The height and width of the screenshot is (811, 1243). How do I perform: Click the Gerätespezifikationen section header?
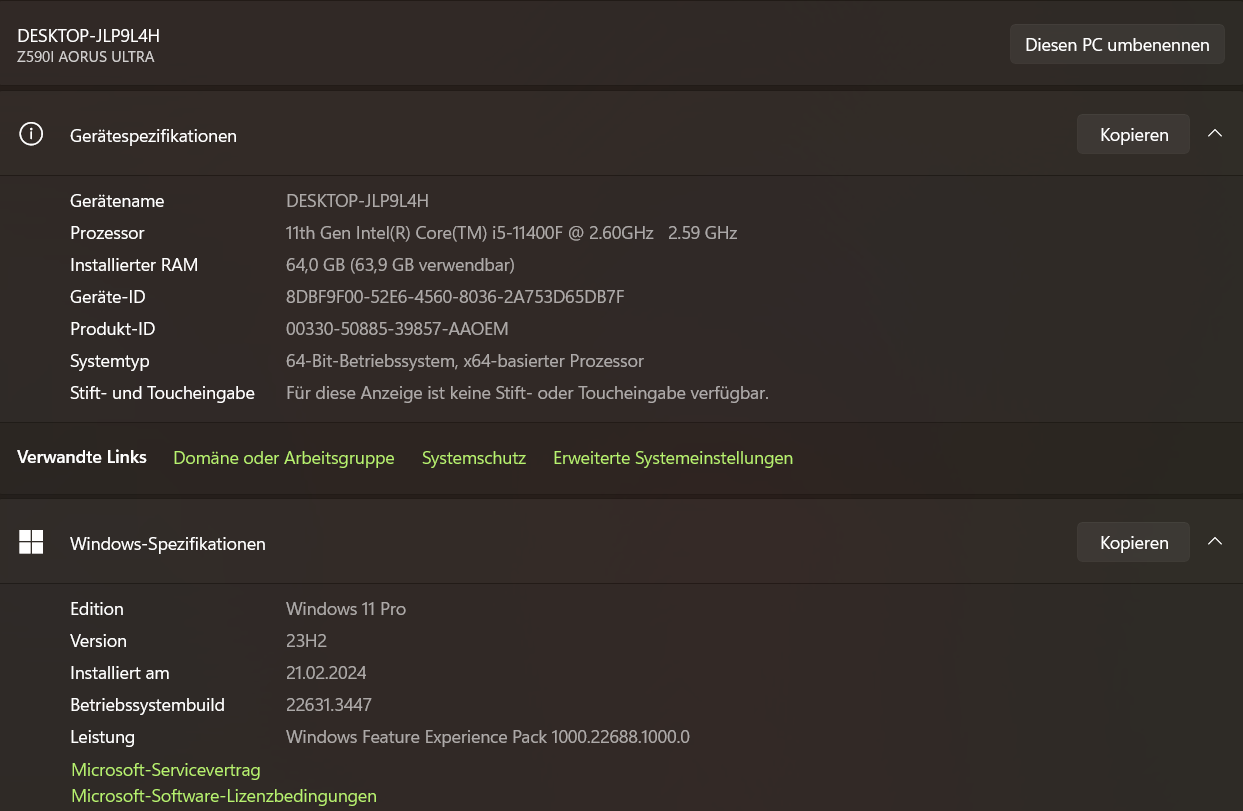click(x=621, y=135)
